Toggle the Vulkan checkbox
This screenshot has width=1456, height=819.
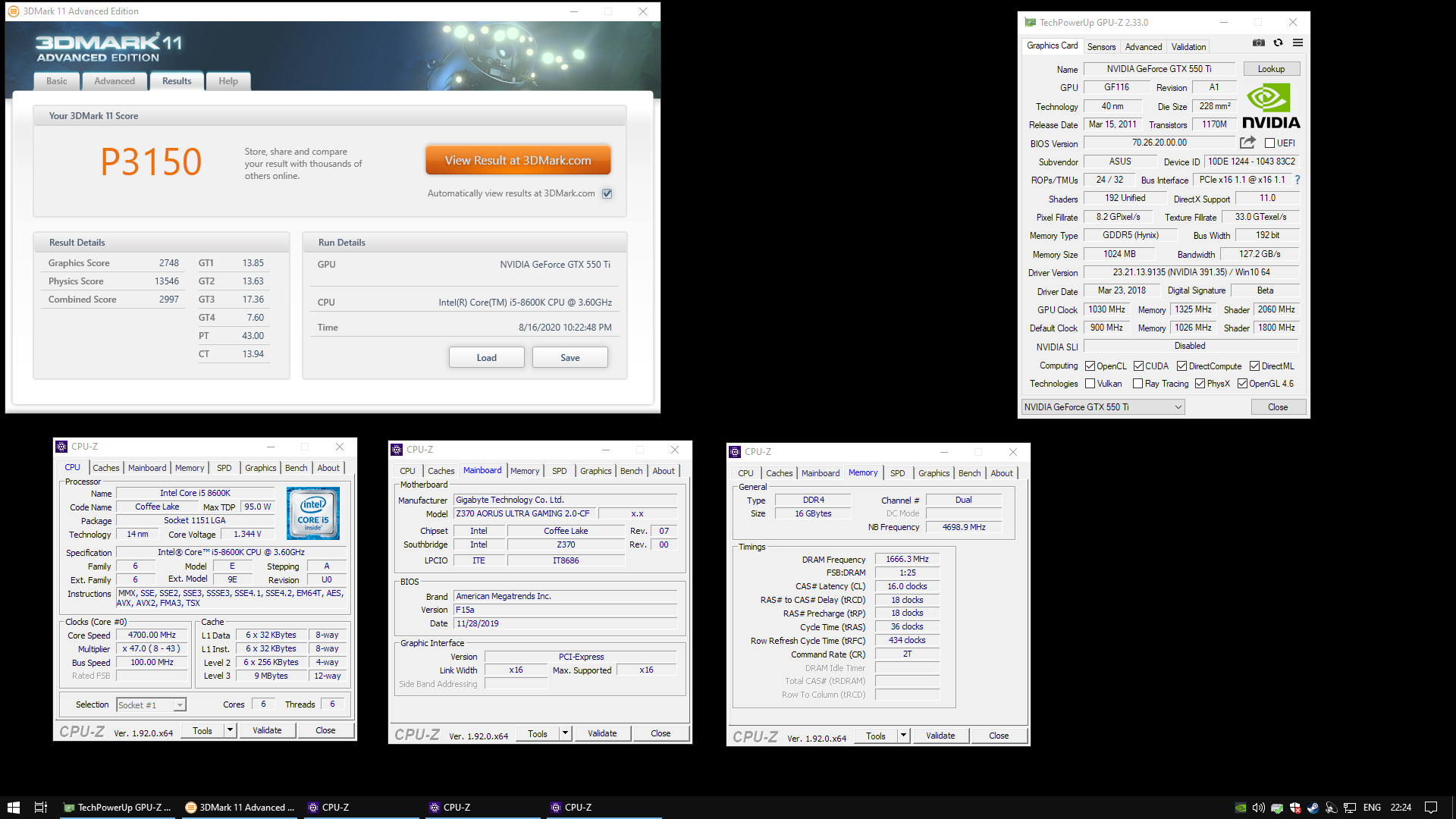[1090, 384]
